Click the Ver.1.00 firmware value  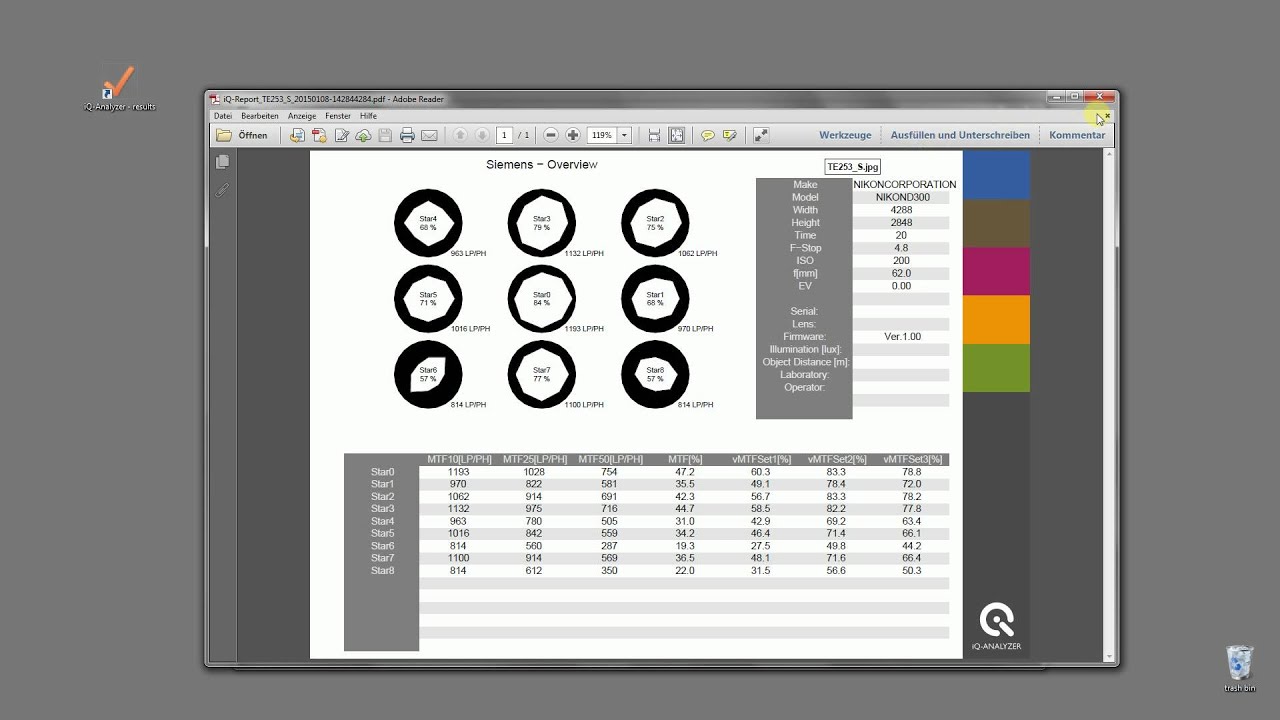(901, 337)
